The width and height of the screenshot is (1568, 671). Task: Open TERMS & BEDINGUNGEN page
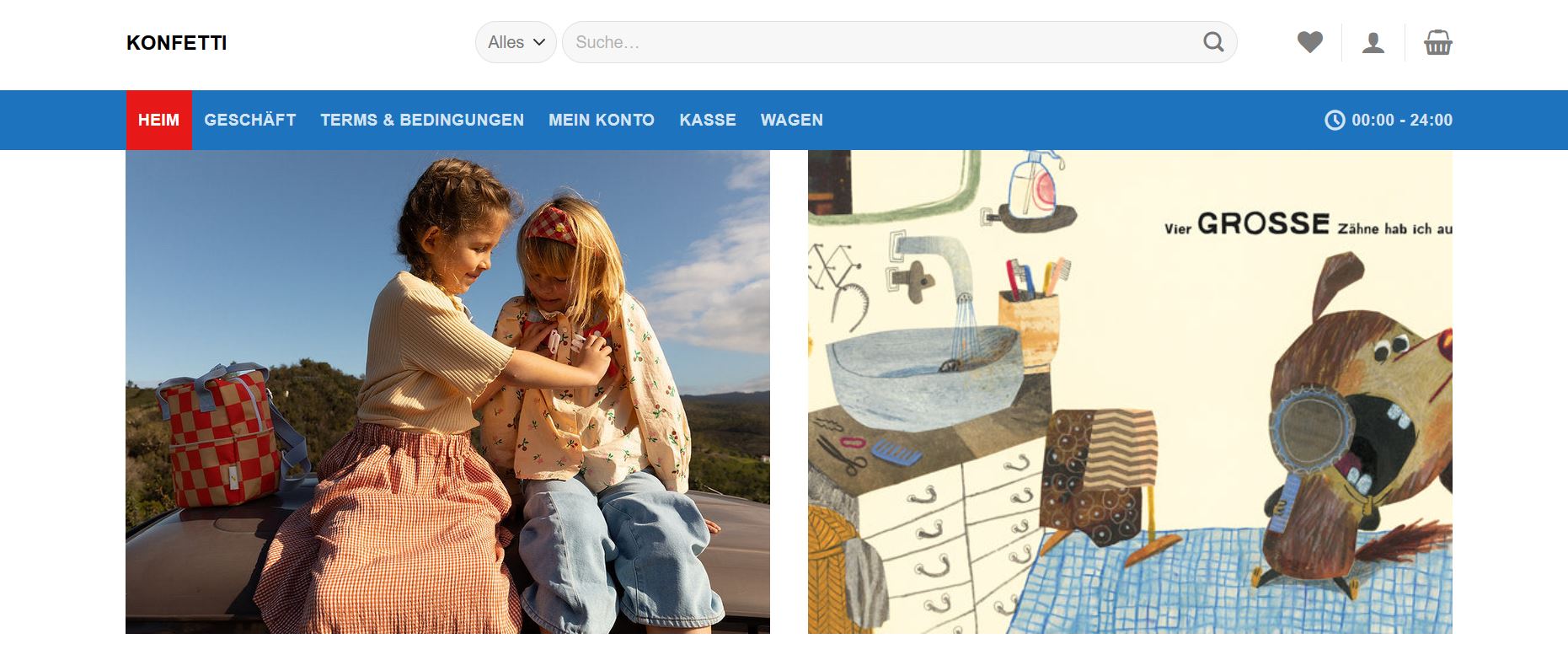tap(422, 120)
